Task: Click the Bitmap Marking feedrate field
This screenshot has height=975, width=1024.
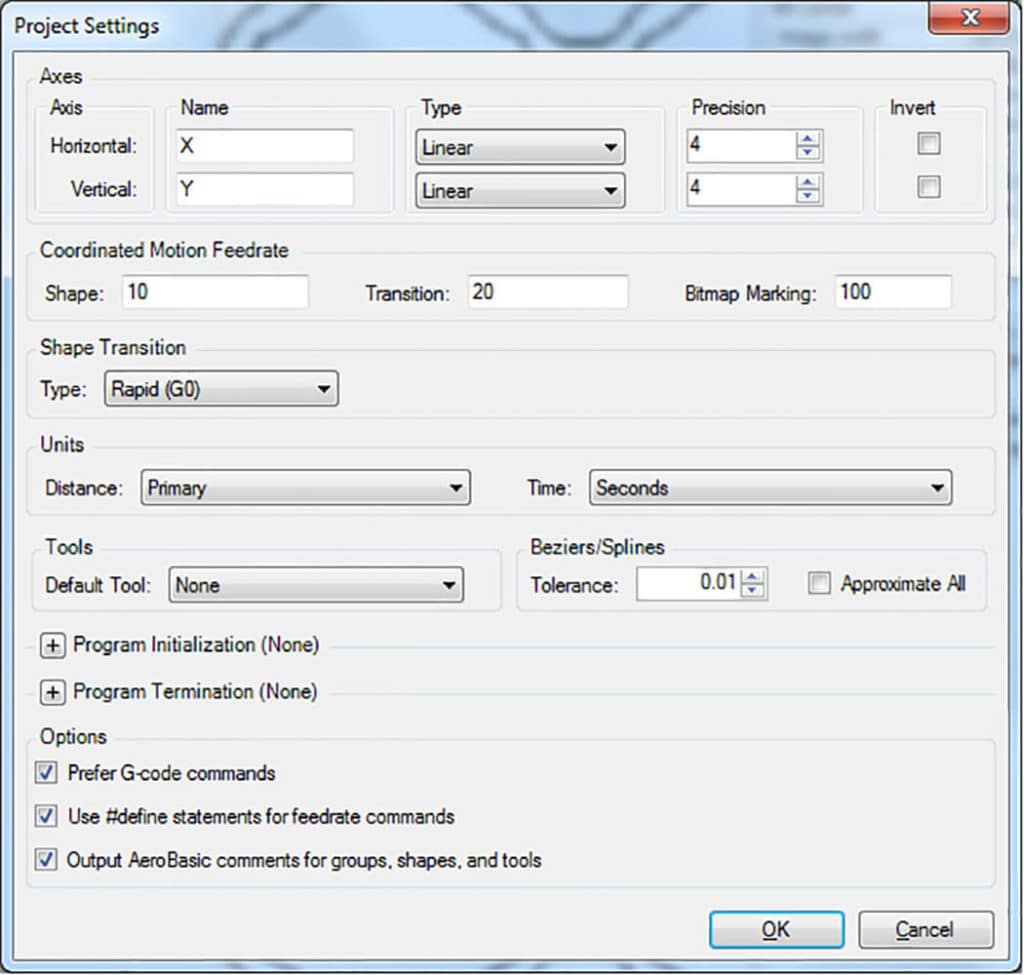Action: tap(893, 291)
